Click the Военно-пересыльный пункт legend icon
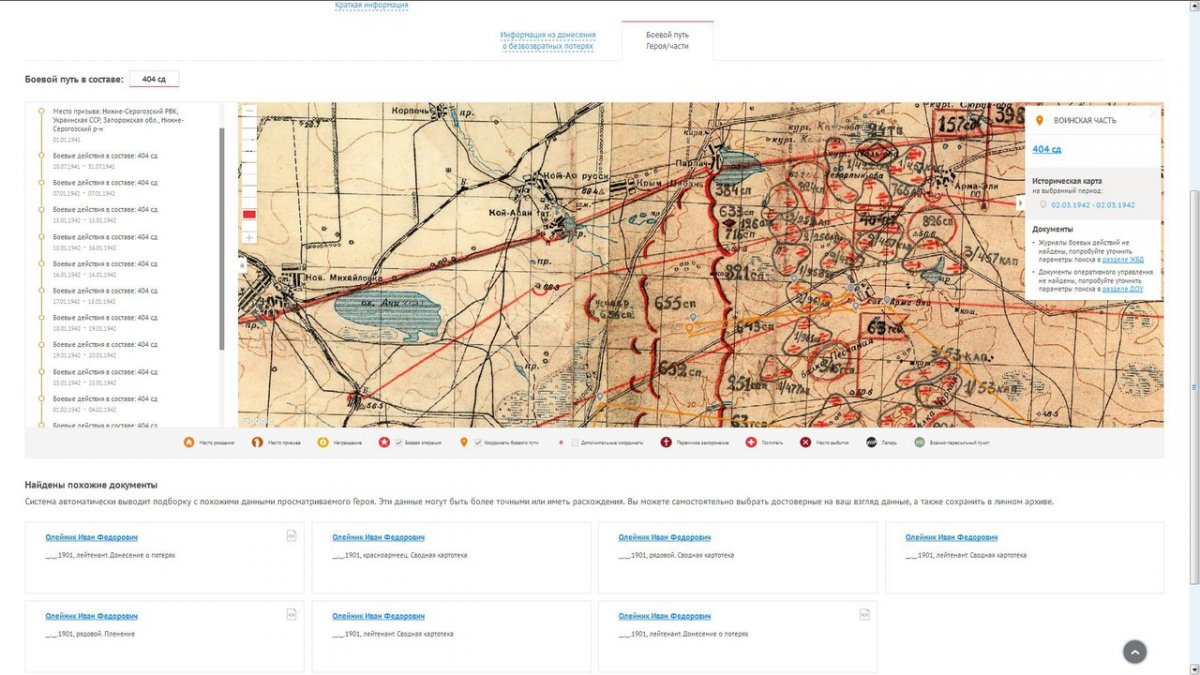Screen dimensions: 1200x675 click(x=919, y=442)
